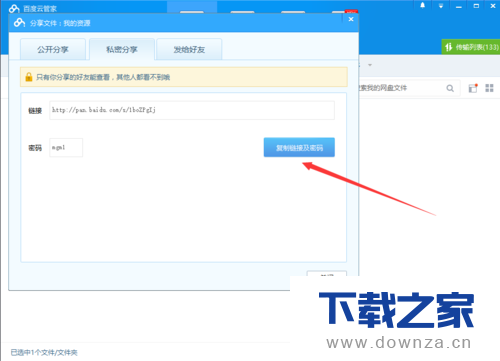Screen dimensions: 500x361
Task: Click the 链接 label
Action: (35, 111)
